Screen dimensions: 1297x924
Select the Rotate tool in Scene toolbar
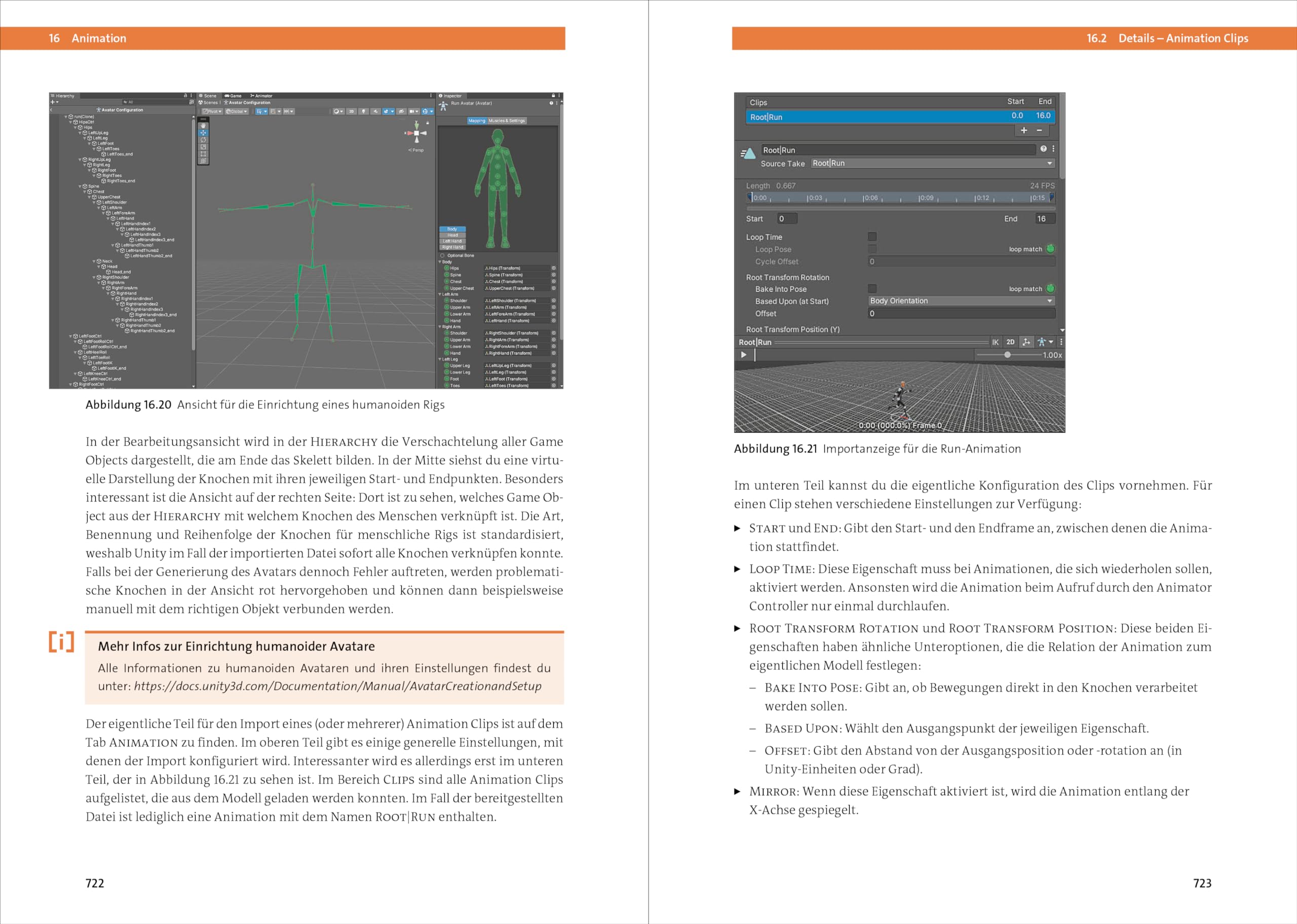click(x=203, y=139)
